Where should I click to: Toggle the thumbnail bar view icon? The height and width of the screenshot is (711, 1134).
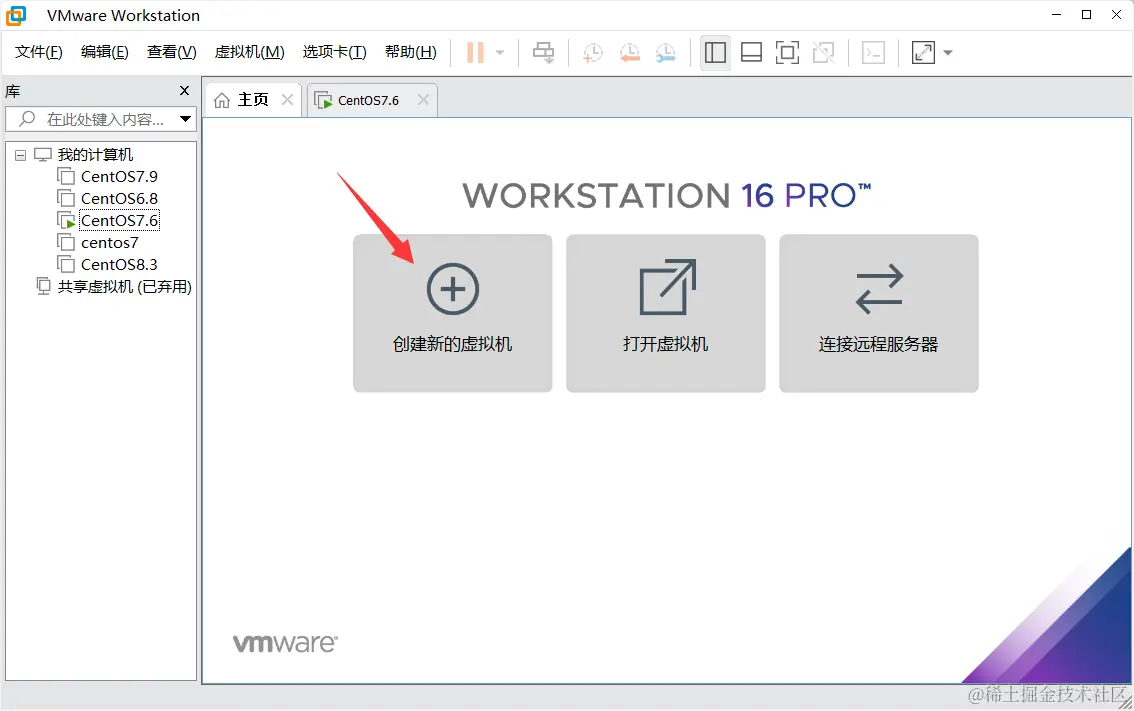pos(751,52)
